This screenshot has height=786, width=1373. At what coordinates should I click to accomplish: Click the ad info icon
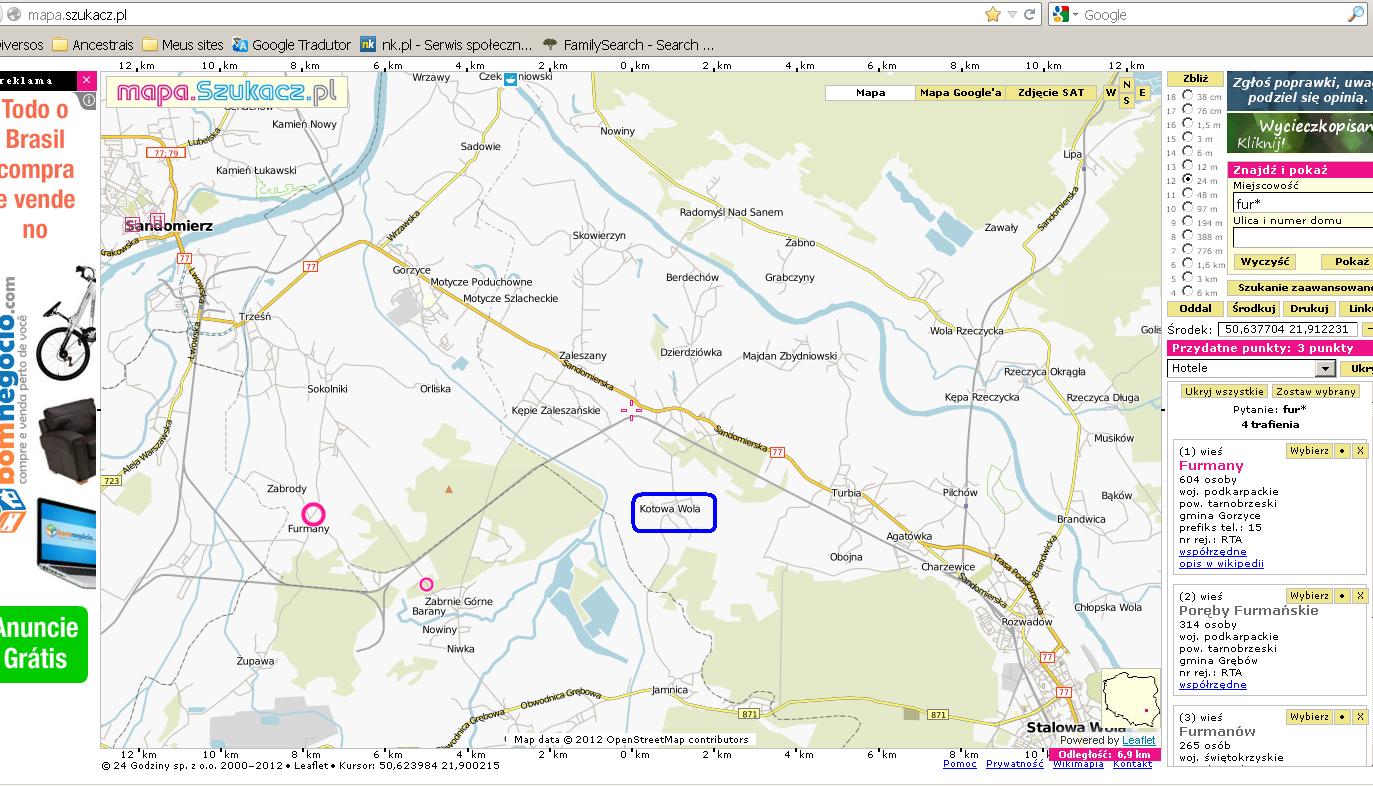coord(88,100)
